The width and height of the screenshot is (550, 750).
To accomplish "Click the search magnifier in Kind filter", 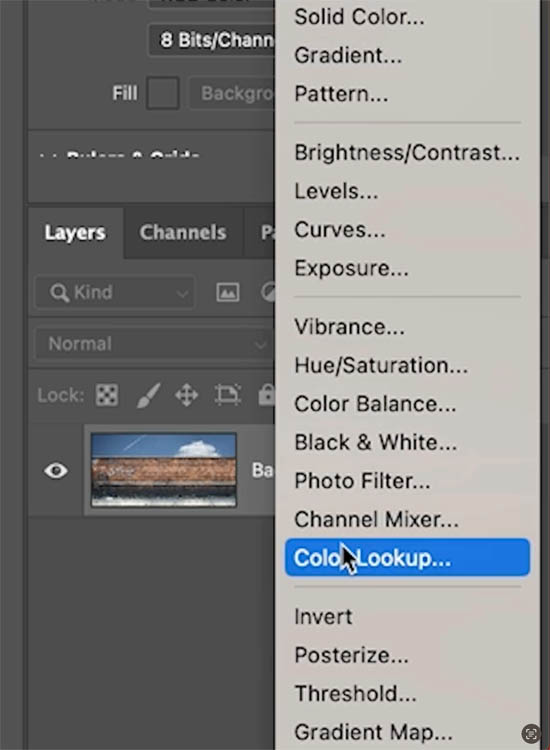I will (x=59, y=292).
